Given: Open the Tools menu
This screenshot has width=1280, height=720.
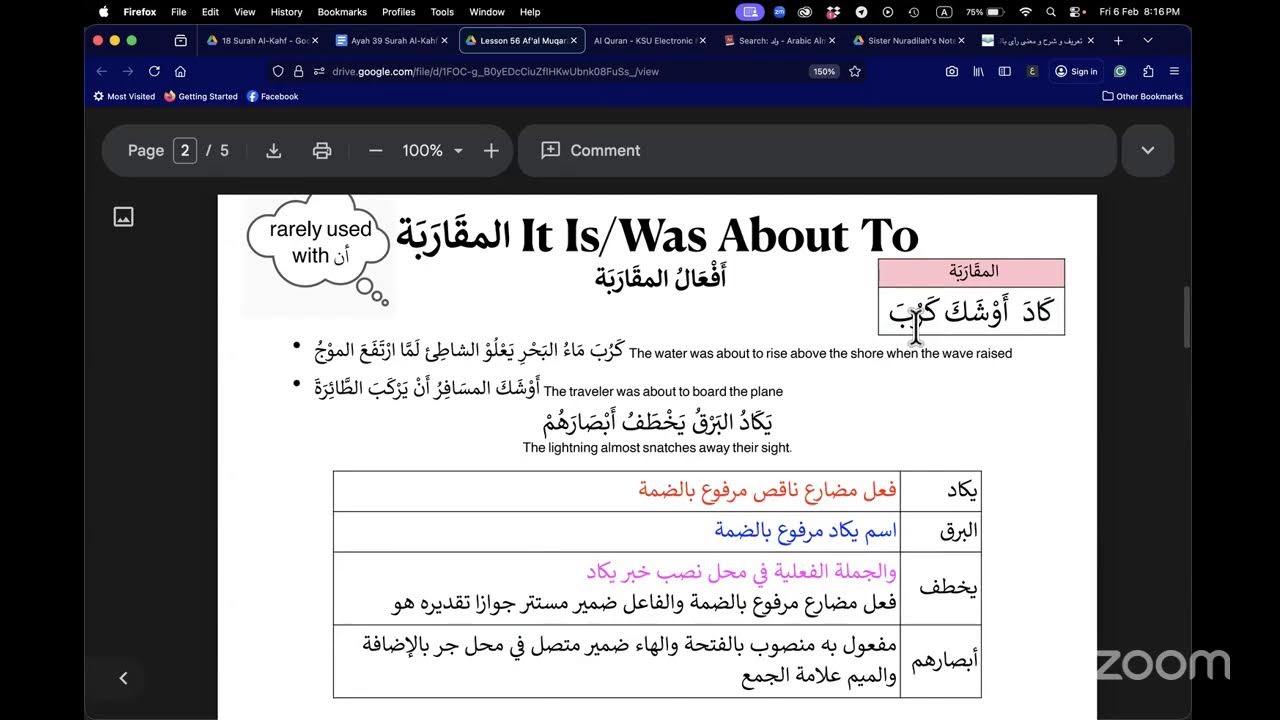Looking at the screenshot, I should pos(442,12).
